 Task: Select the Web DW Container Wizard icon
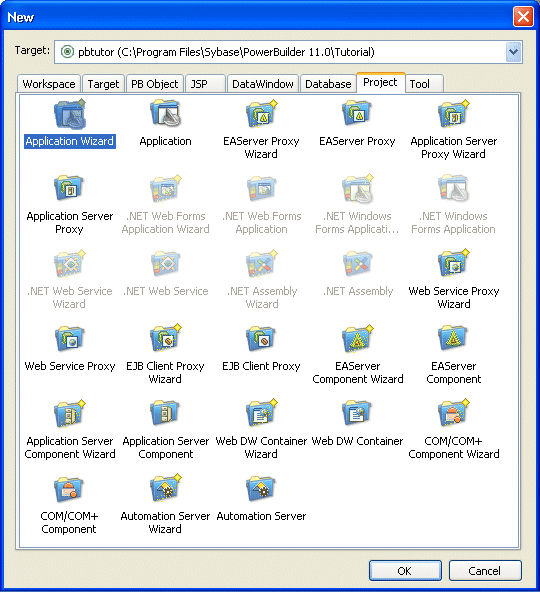click(x=261, y=413)
